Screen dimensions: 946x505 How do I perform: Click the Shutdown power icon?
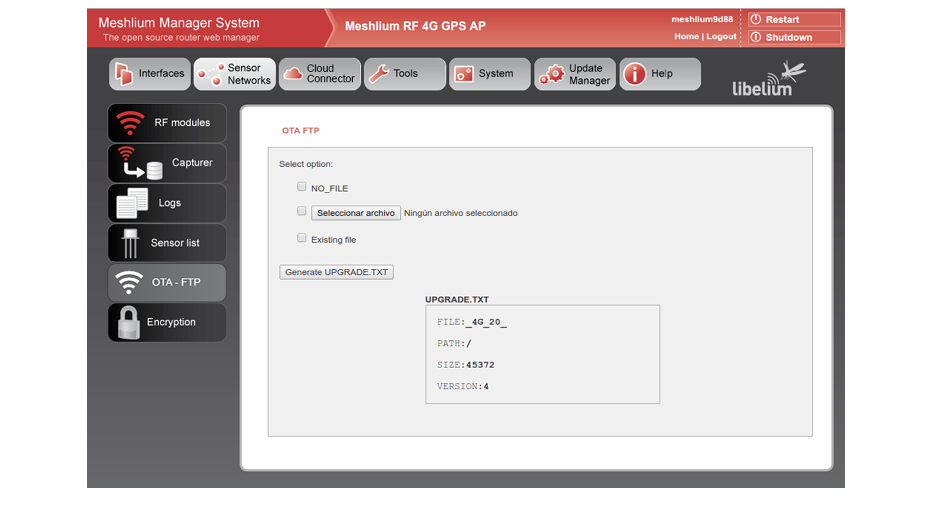[755, 37]
